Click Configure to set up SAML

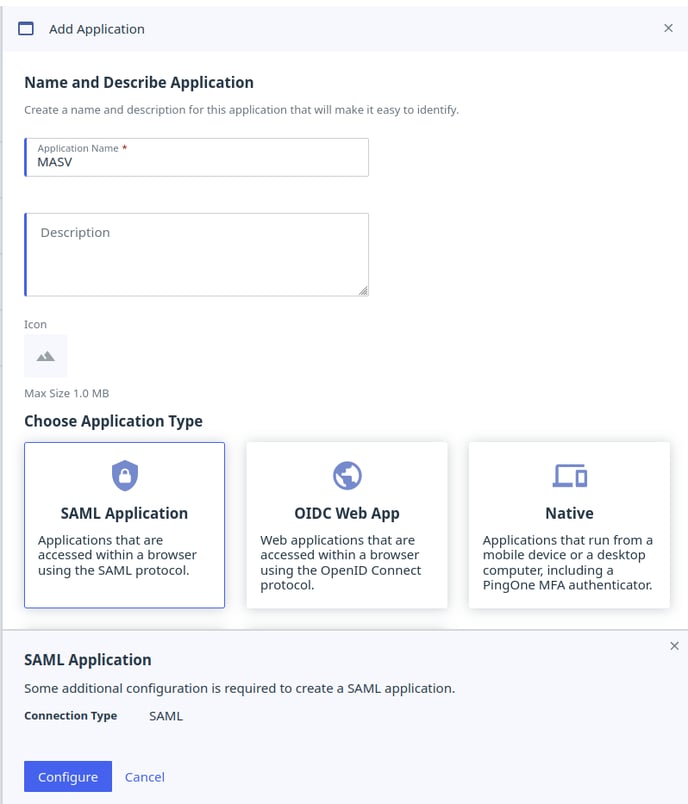[67, 776]
